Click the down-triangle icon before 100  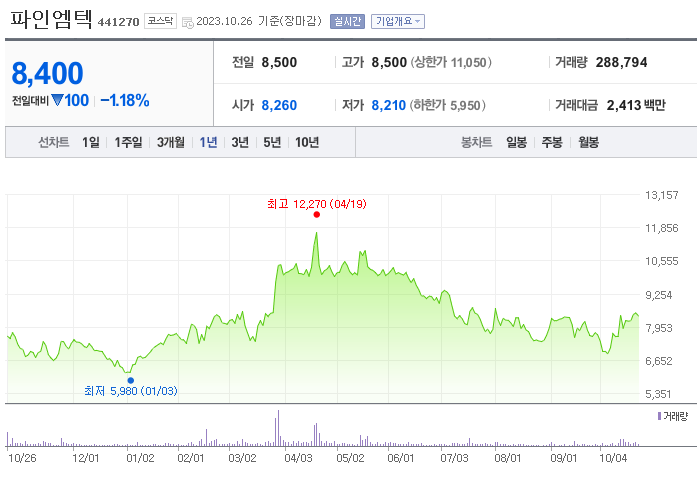coord(57,100)
